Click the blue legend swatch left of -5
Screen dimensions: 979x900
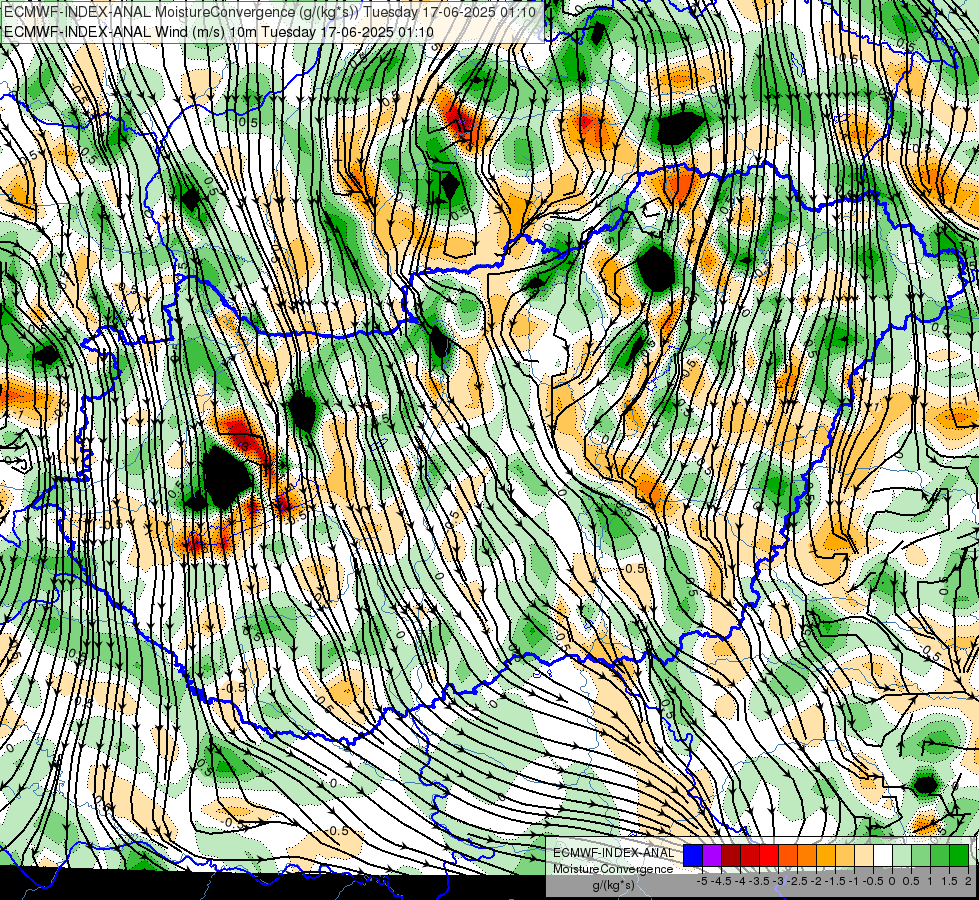[693, 856]
